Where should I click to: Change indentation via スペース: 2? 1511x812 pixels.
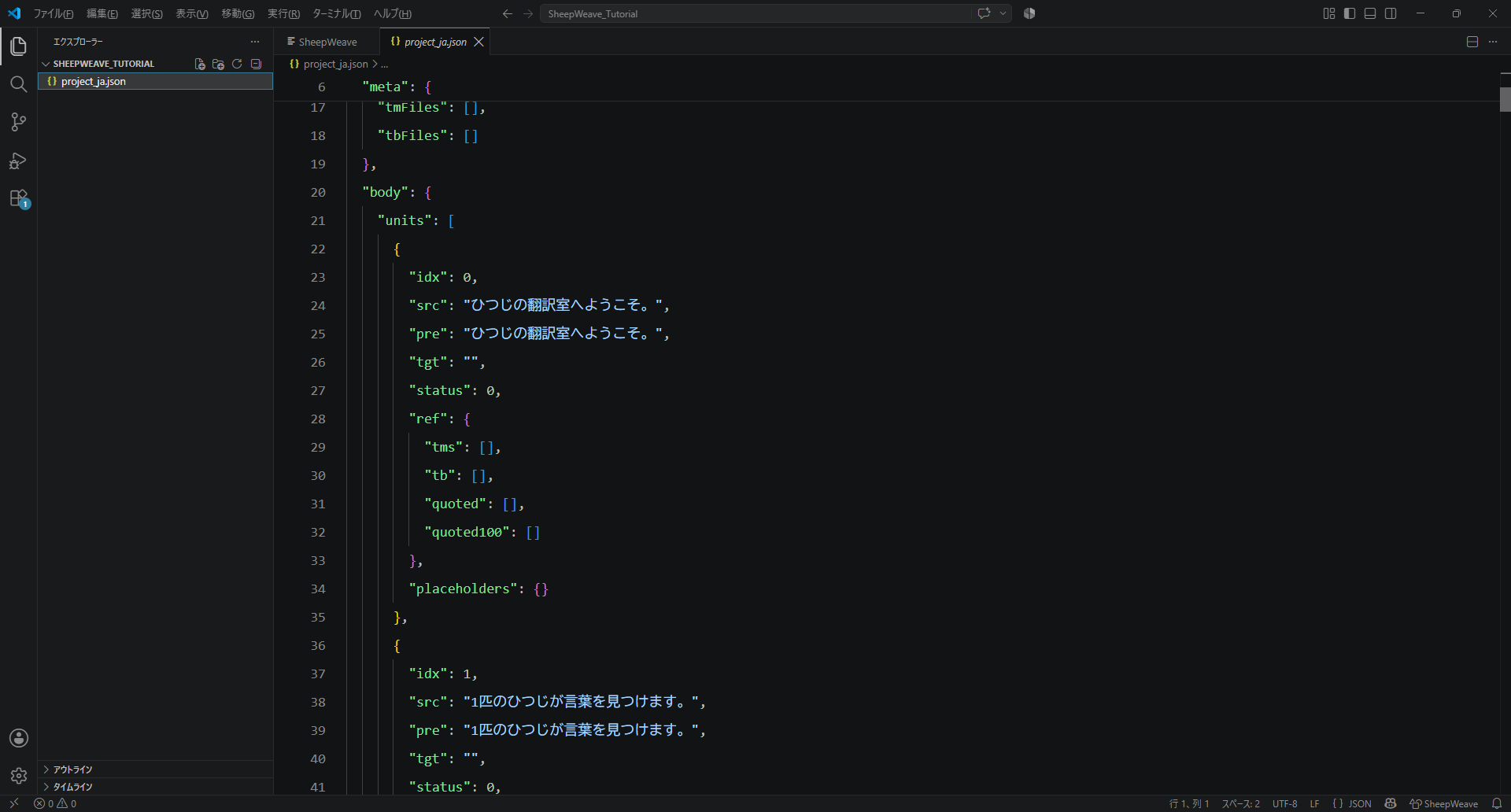1240,803
